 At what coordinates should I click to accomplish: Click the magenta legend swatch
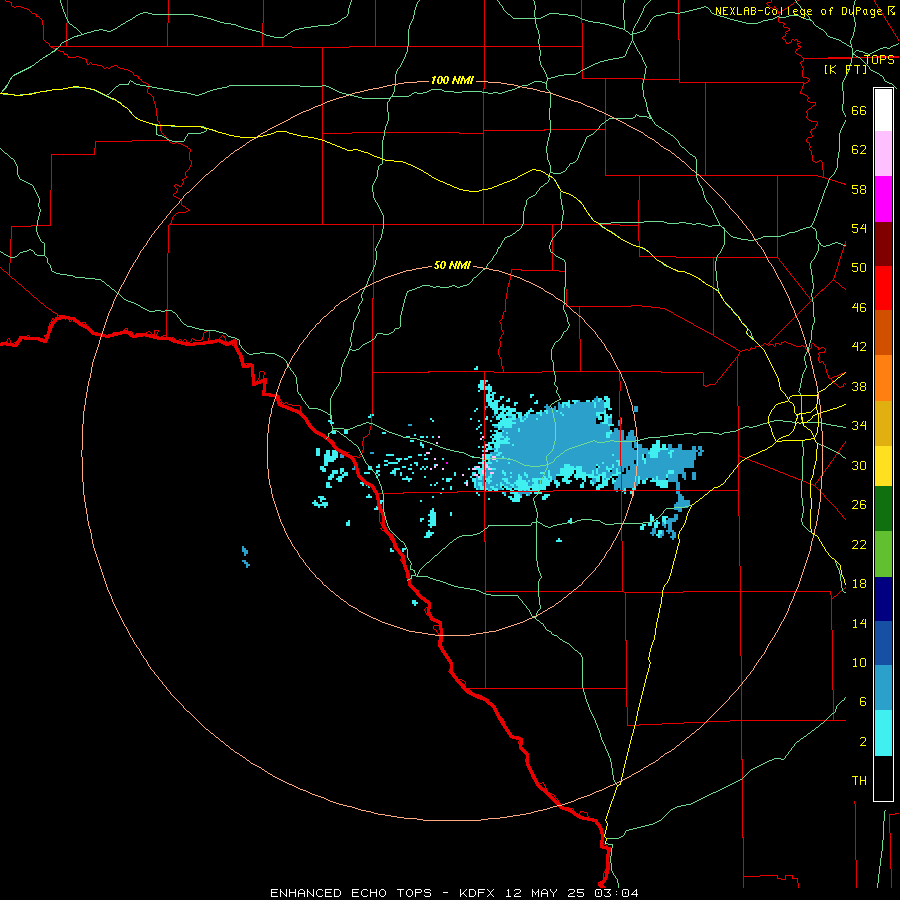point(883,199)
